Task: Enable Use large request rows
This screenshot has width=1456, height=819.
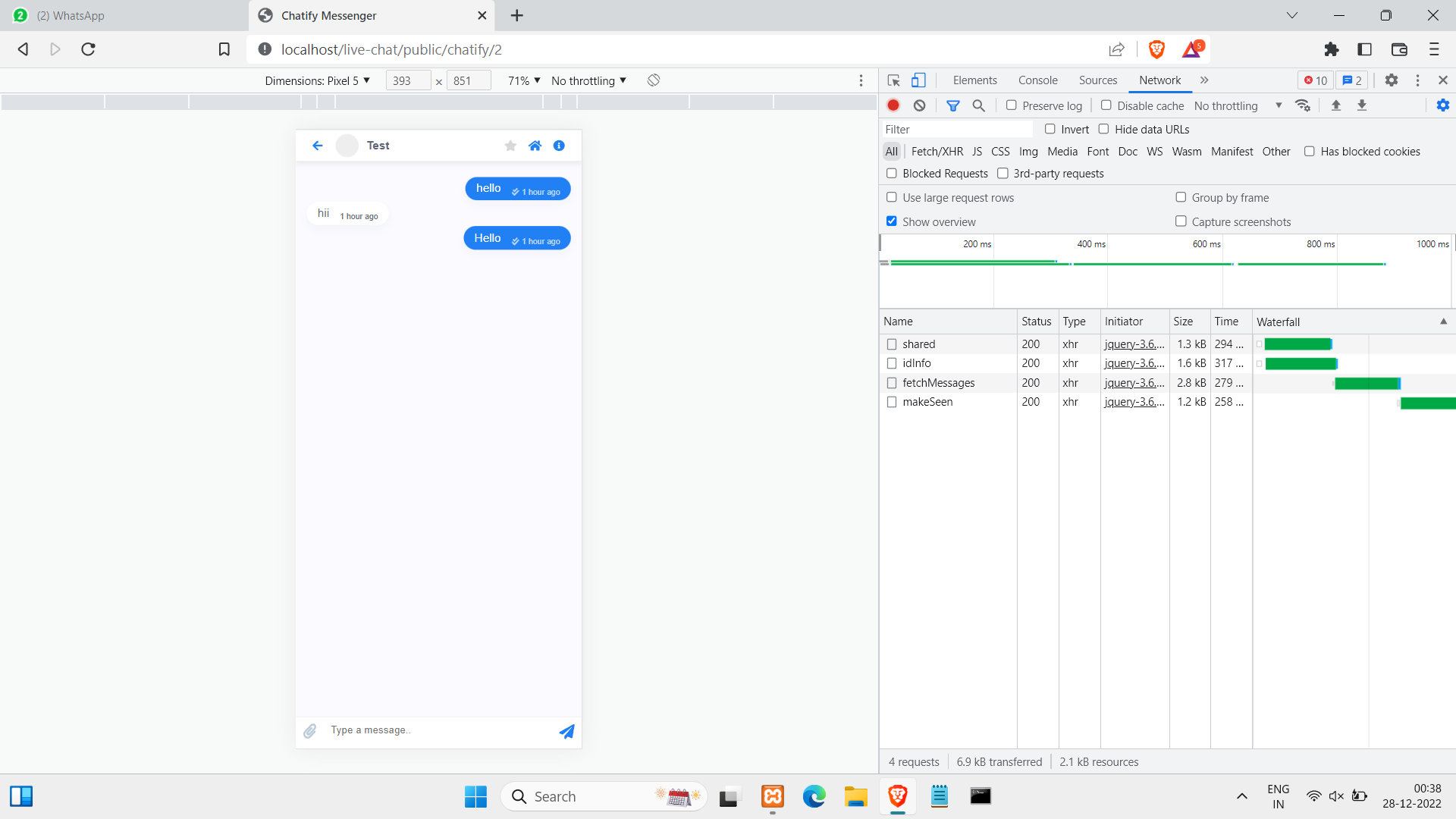Action: (892, 198)
